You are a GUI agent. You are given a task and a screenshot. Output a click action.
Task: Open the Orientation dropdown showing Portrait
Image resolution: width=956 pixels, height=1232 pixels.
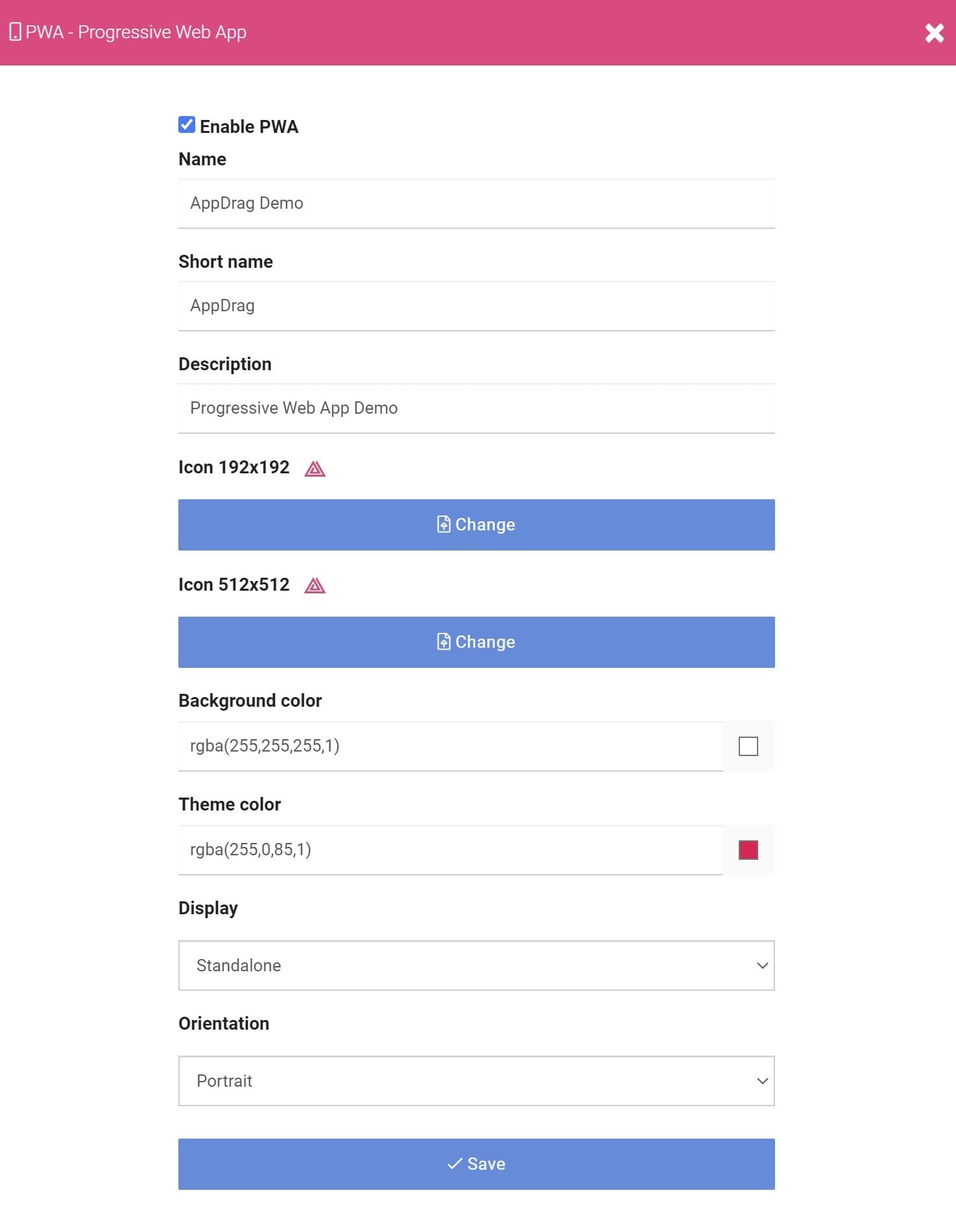476,1081
